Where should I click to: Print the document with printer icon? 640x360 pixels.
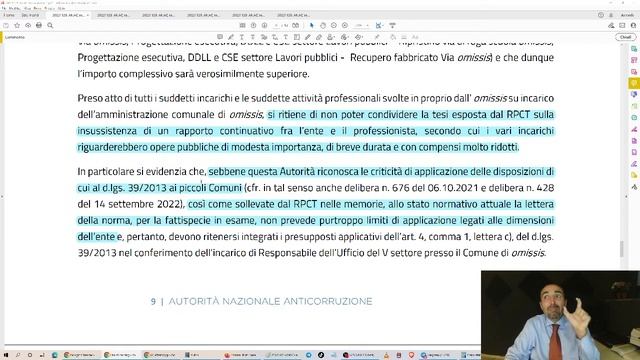[x=39, y=25]
